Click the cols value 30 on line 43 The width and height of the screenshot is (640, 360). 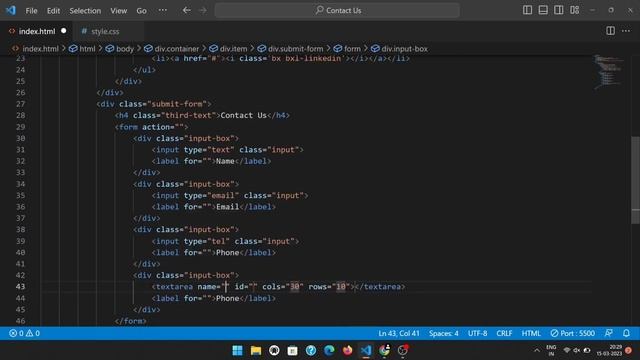click(295, 287)
